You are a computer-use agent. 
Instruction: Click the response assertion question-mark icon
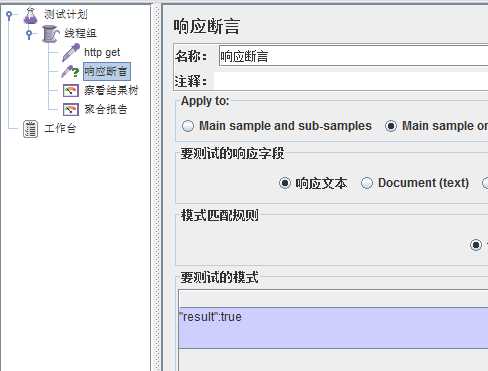71,71
